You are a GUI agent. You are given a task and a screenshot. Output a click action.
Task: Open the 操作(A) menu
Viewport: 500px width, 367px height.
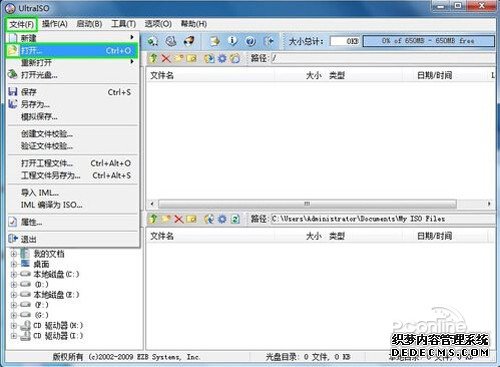click(x=55, y=24)
